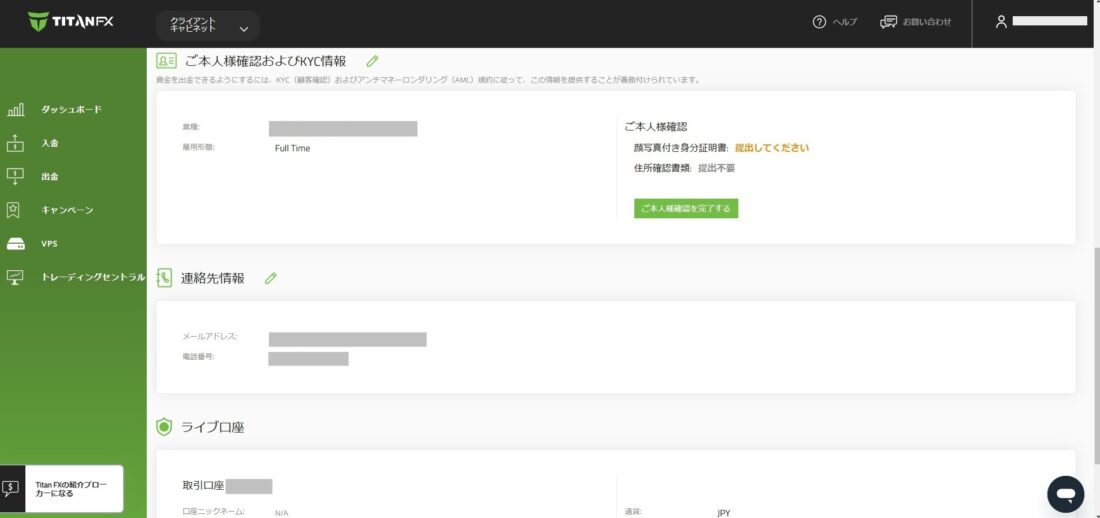This screenshot has height=518, width=1100.
Task: Edit KYC information with pencil icon
Action: coord(373,61)
